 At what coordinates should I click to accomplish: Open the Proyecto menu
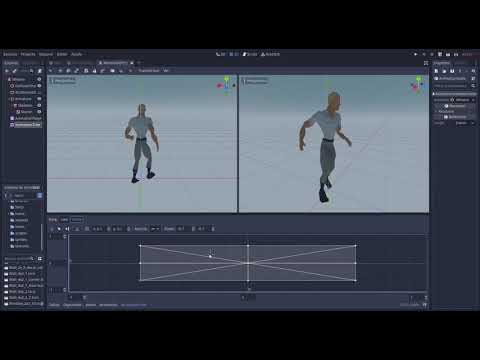click(x=28, y=54)
